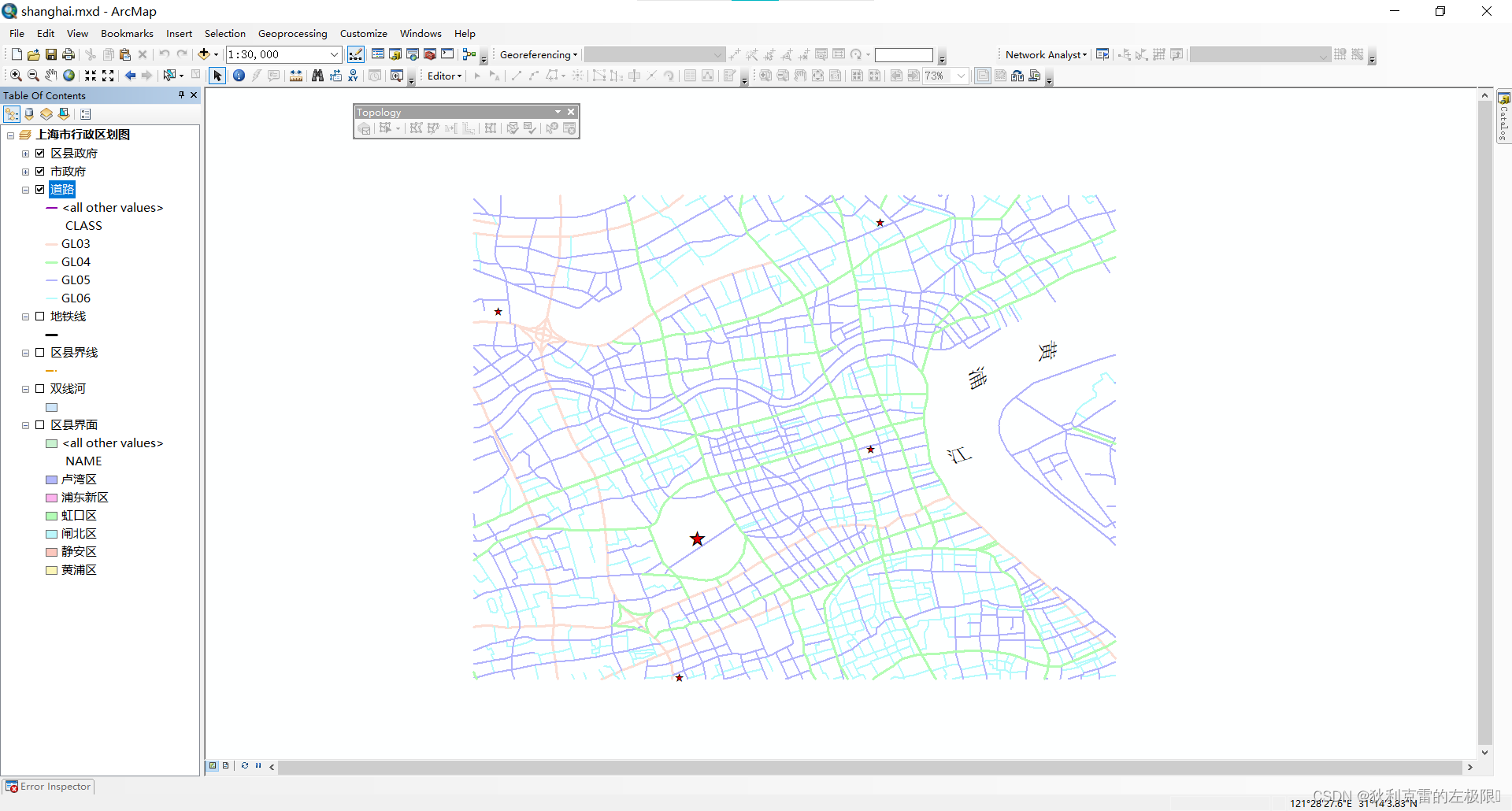Image resolution: width=1512 pixels, height=811 pixels.
Task: Open the 1:30,000 scale dropdown
Action: (x=335, y=54)
